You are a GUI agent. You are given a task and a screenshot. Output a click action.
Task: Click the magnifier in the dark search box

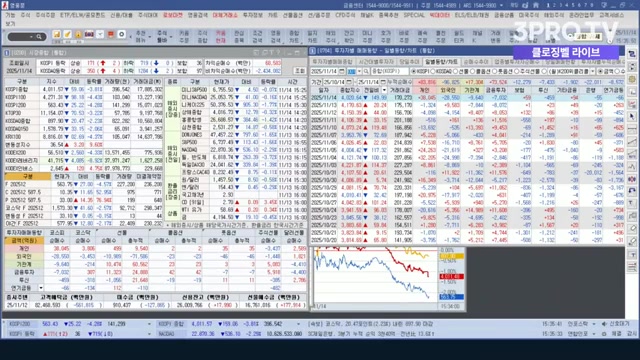point(39,37)
